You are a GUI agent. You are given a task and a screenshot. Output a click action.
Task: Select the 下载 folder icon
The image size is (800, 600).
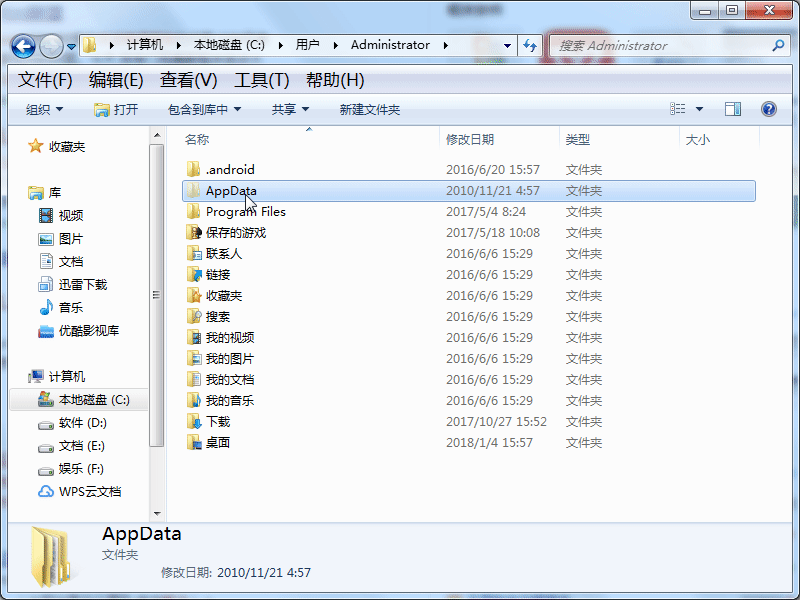193,421
